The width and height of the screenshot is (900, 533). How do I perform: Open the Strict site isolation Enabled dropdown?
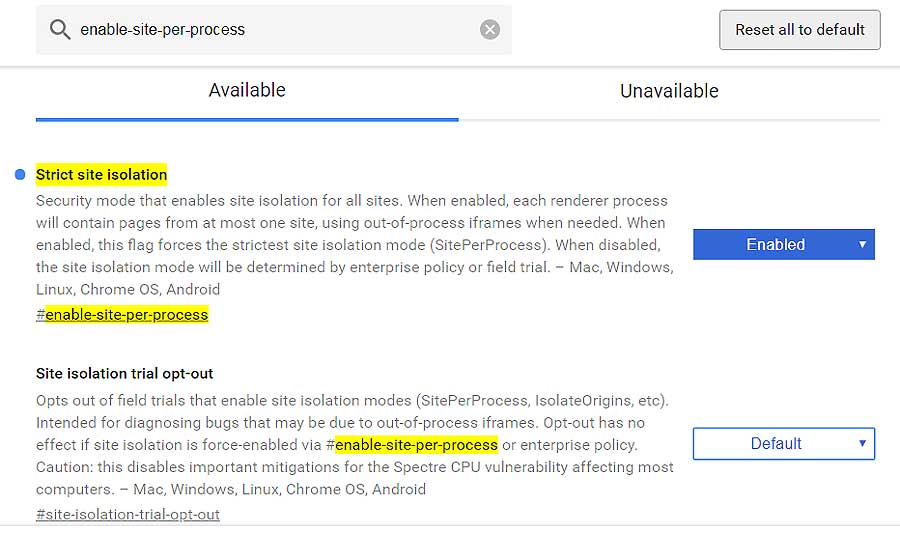[x=783, y=244]
